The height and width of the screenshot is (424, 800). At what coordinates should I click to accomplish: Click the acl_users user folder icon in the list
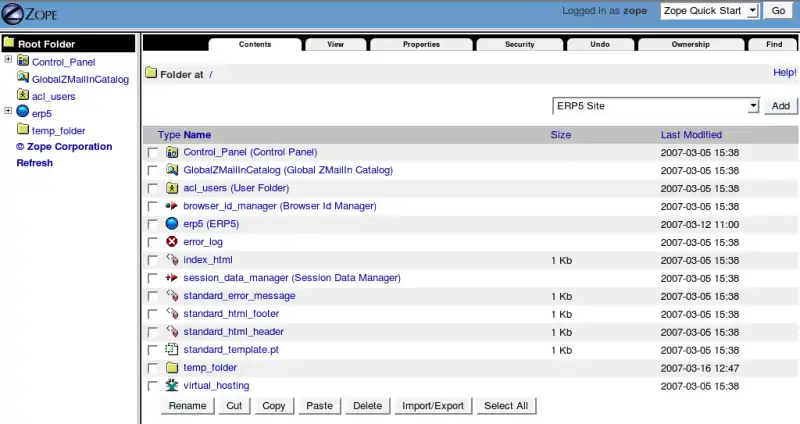pos(171,188)
